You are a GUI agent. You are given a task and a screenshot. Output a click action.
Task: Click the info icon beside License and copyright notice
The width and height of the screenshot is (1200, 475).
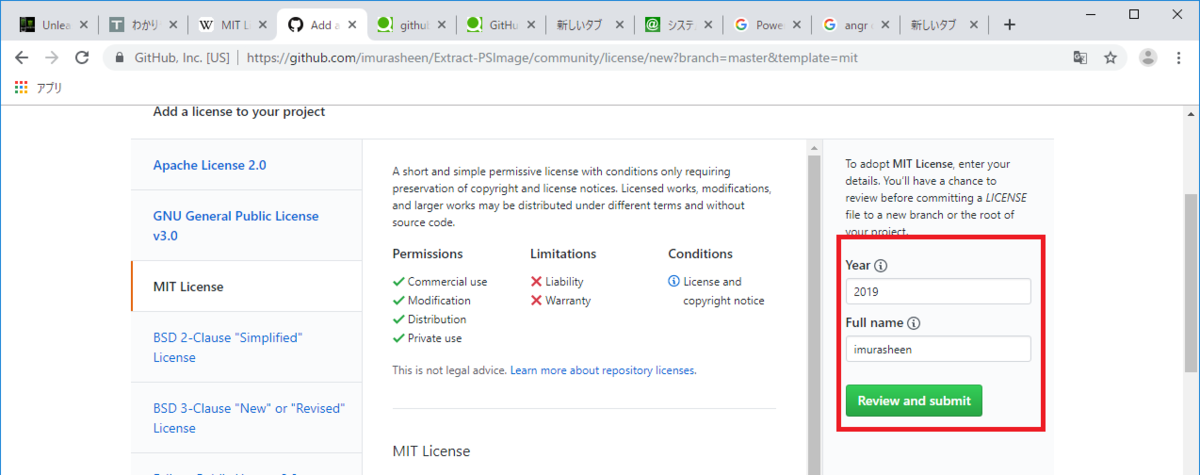pyautogui.click(x=674, y=281)
